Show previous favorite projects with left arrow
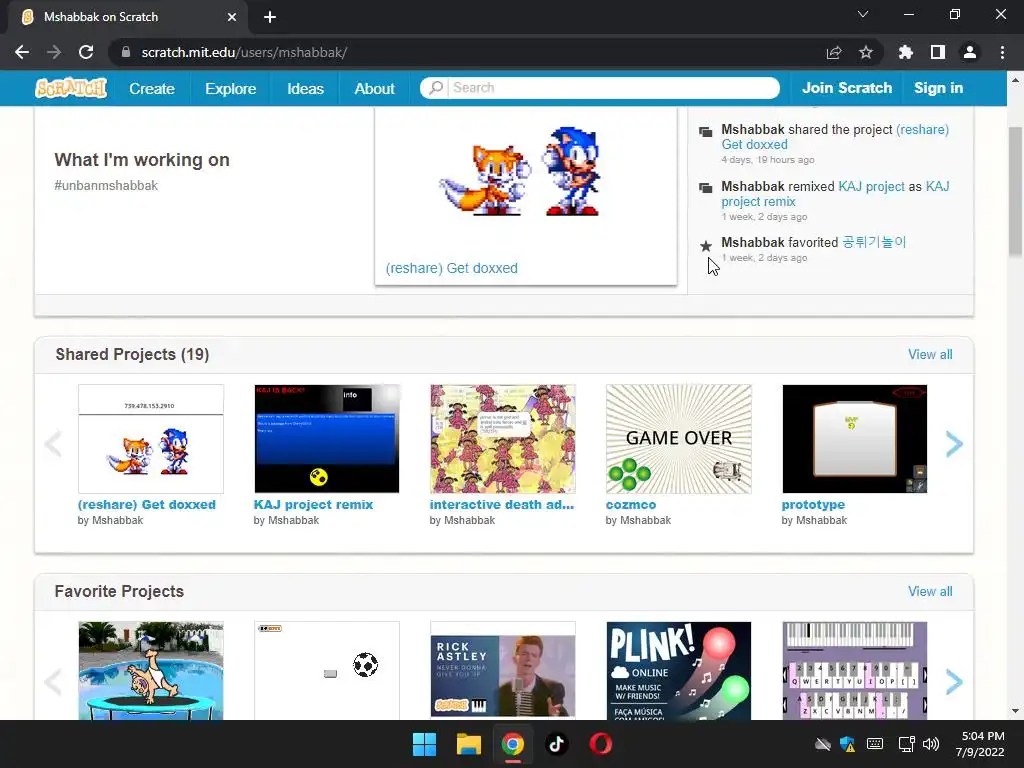The width and height of the screenshot is (1024, 768). click(53, 682)
